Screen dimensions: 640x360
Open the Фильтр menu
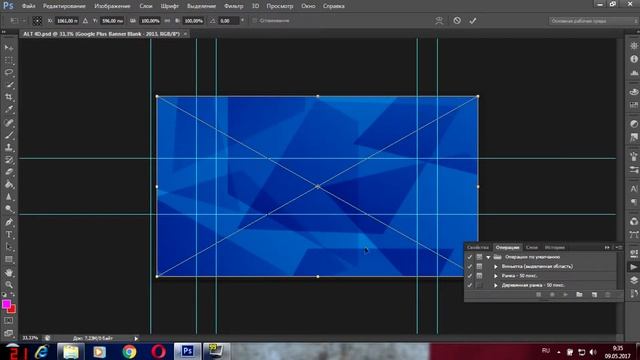click(x=233, y=6)
